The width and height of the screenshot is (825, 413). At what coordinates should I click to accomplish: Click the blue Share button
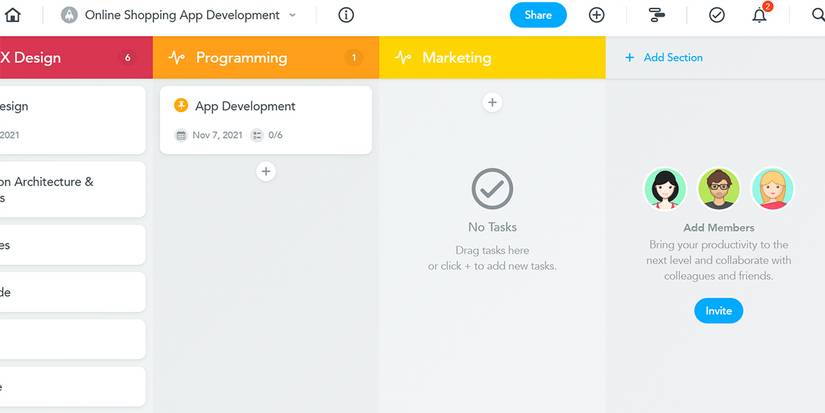pos(538,15)
